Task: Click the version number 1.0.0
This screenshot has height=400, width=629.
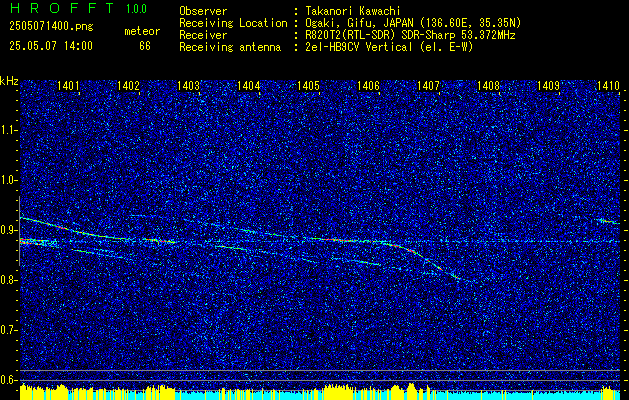Action: click(136, 9)
